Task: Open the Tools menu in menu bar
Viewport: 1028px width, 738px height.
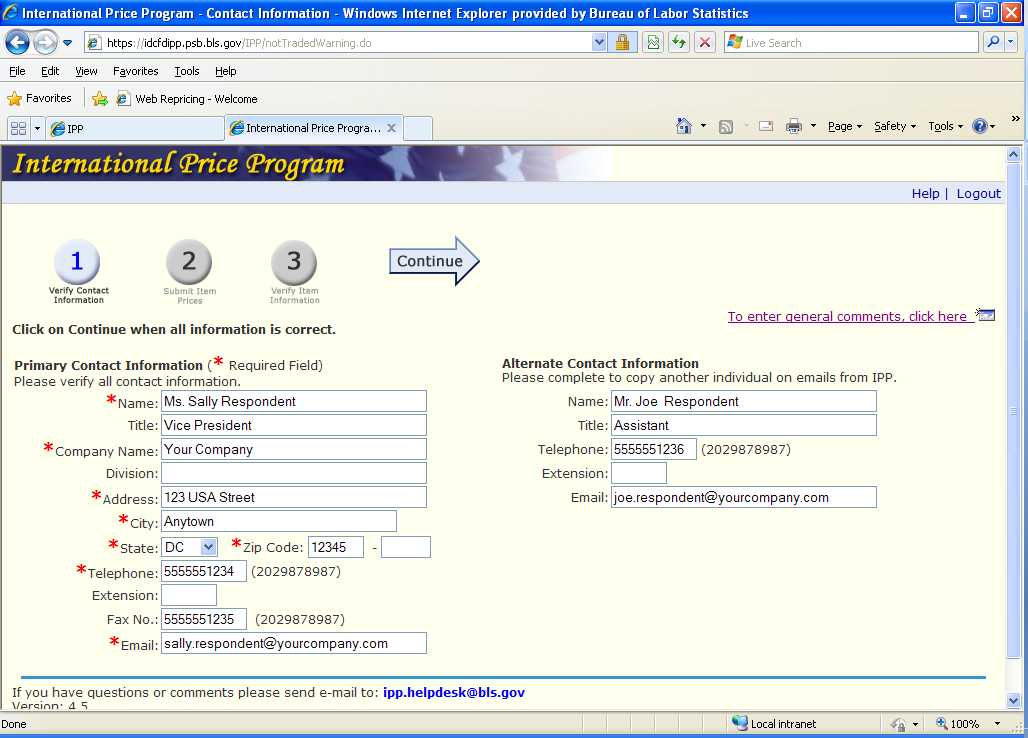Action: click(186, 71)
